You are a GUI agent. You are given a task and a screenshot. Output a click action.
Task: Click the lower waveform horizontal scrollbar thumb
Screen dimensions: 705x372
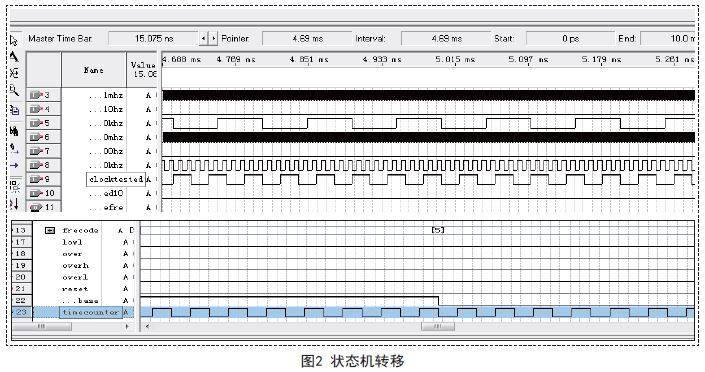tap(437, 327)
